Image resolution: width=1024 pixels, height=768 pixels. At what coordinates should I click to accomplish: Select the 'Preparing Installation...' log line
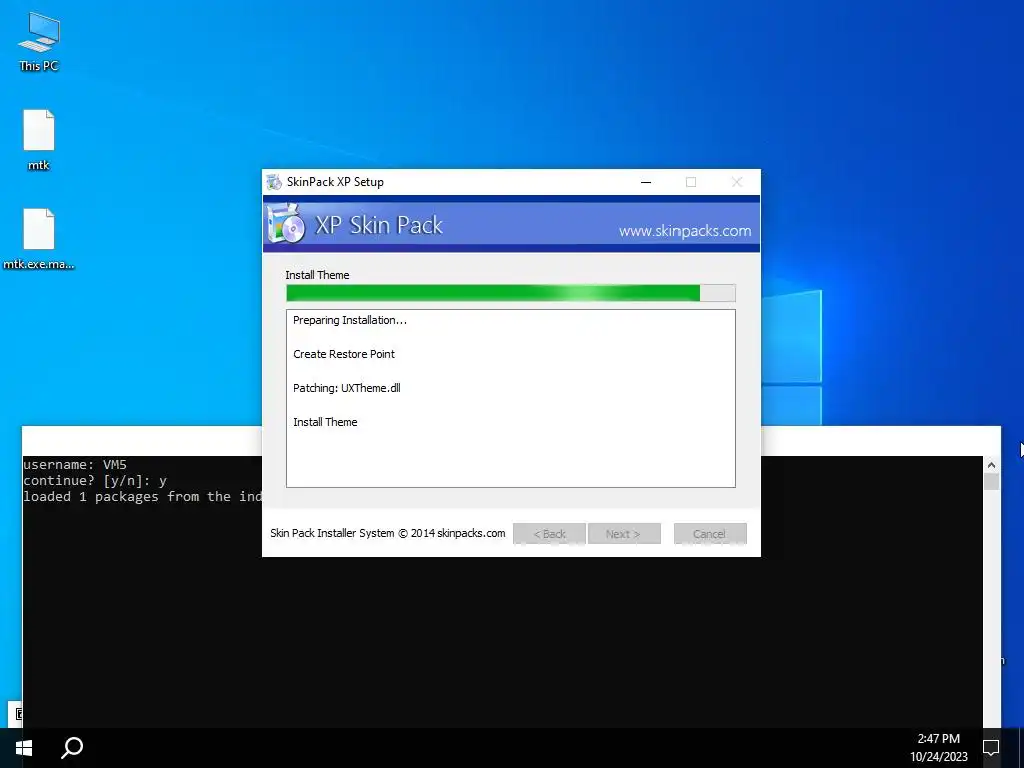pos(350,320)
